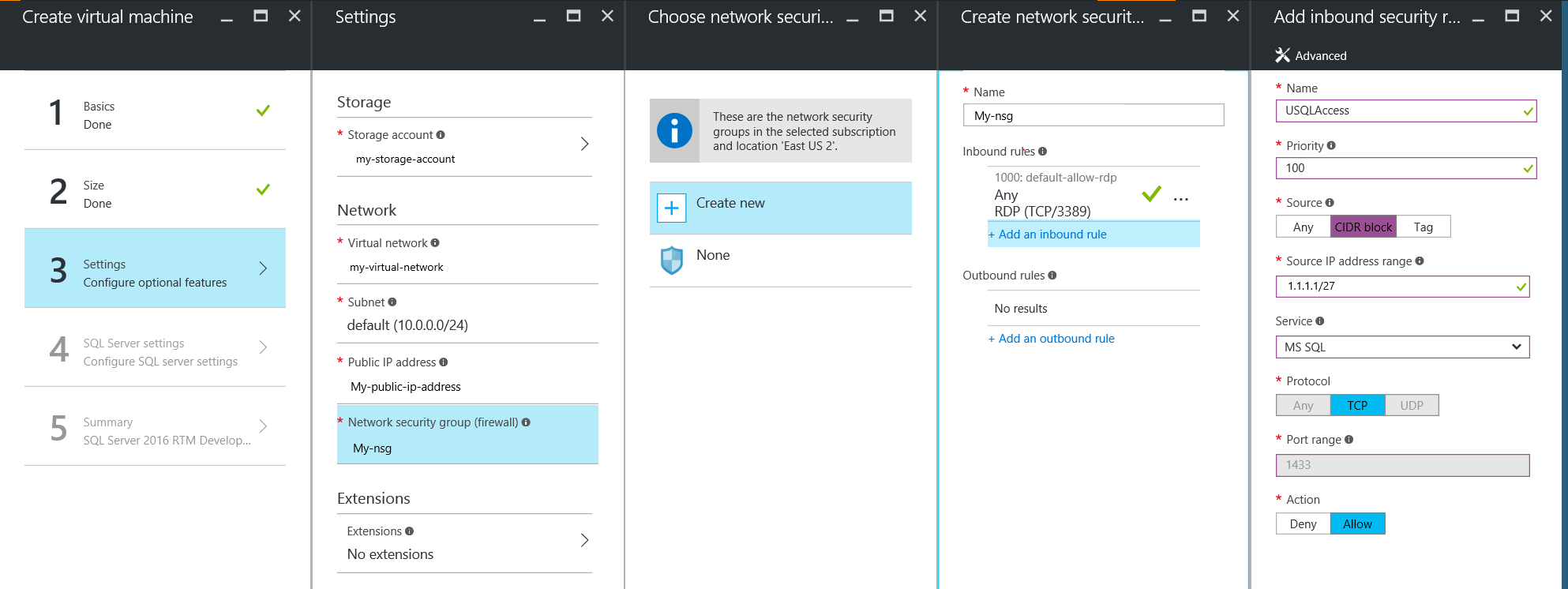Minimize the Choose network security group blade

point(853,19)
